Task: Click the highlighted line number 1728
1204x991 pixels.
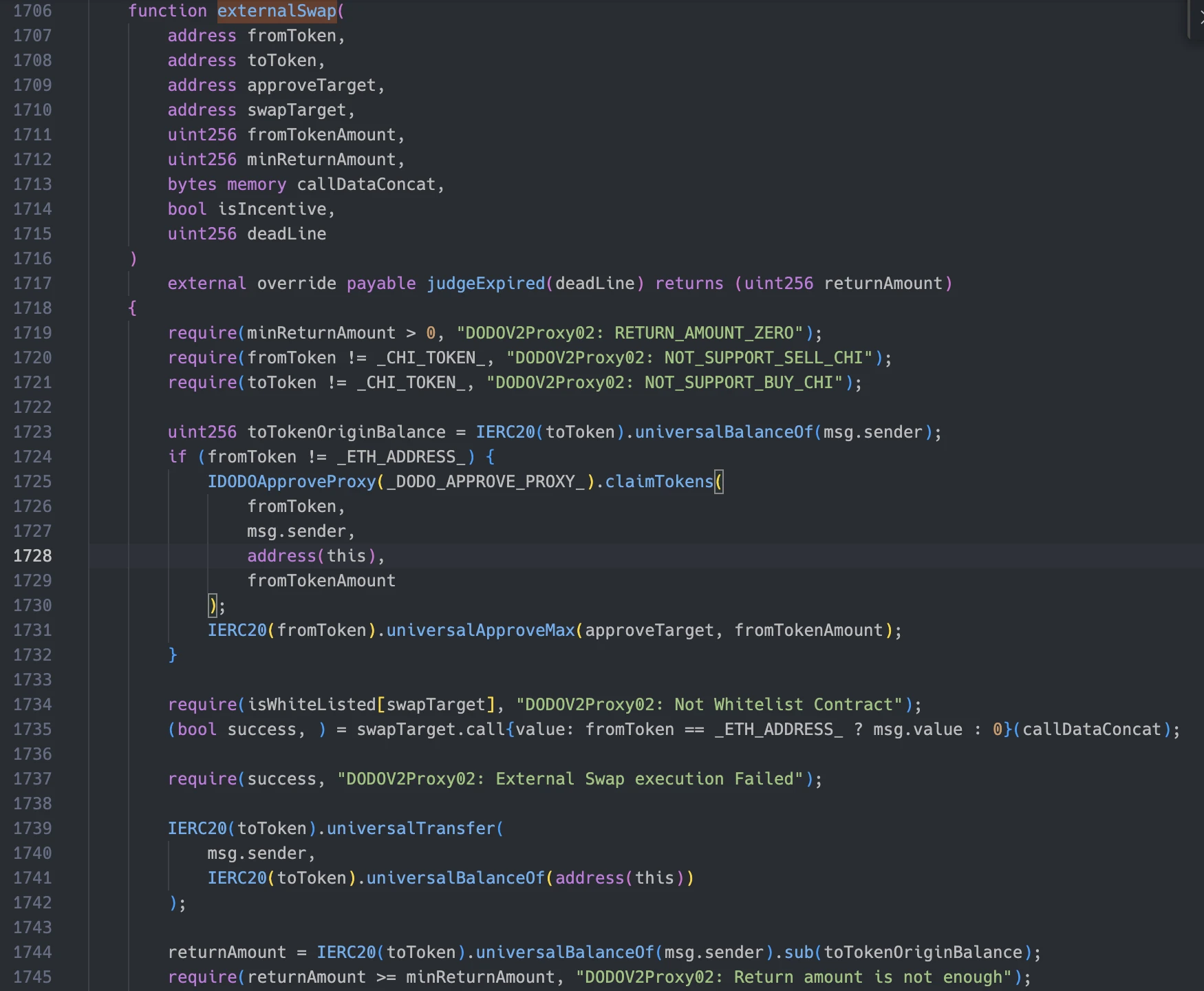Action: (x=32, y=555)
